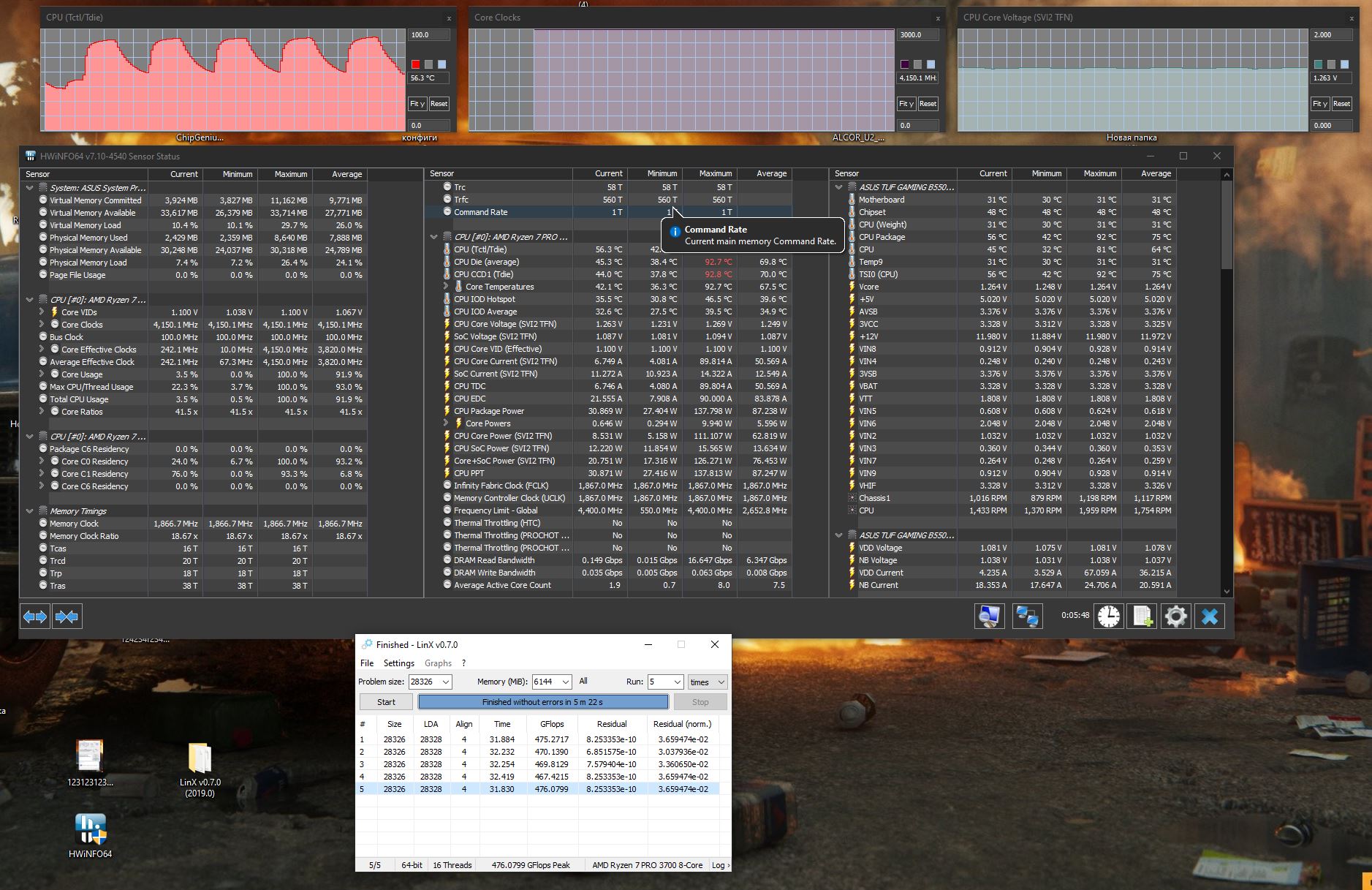Select run 3 row in LinX results
1372x890 pixels.
537,764
